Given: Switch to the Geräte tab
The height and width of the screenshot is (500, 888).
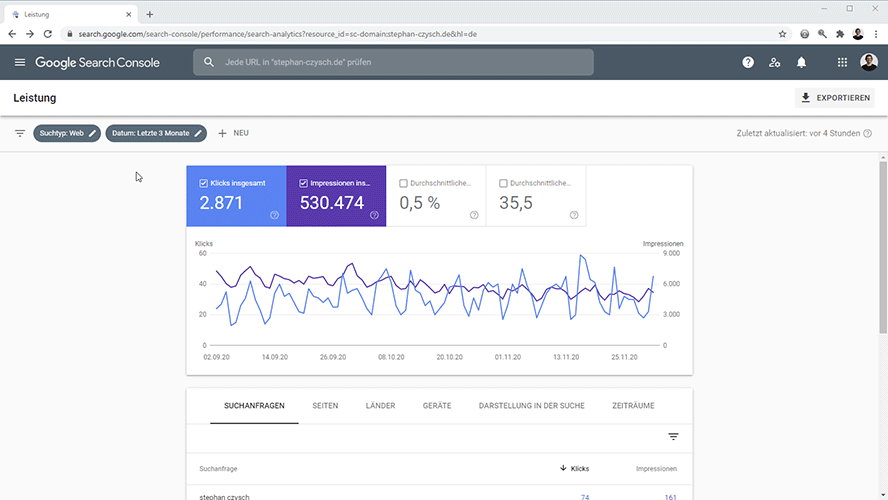Looking at the screenshot, I should click(x=437, y=406).
